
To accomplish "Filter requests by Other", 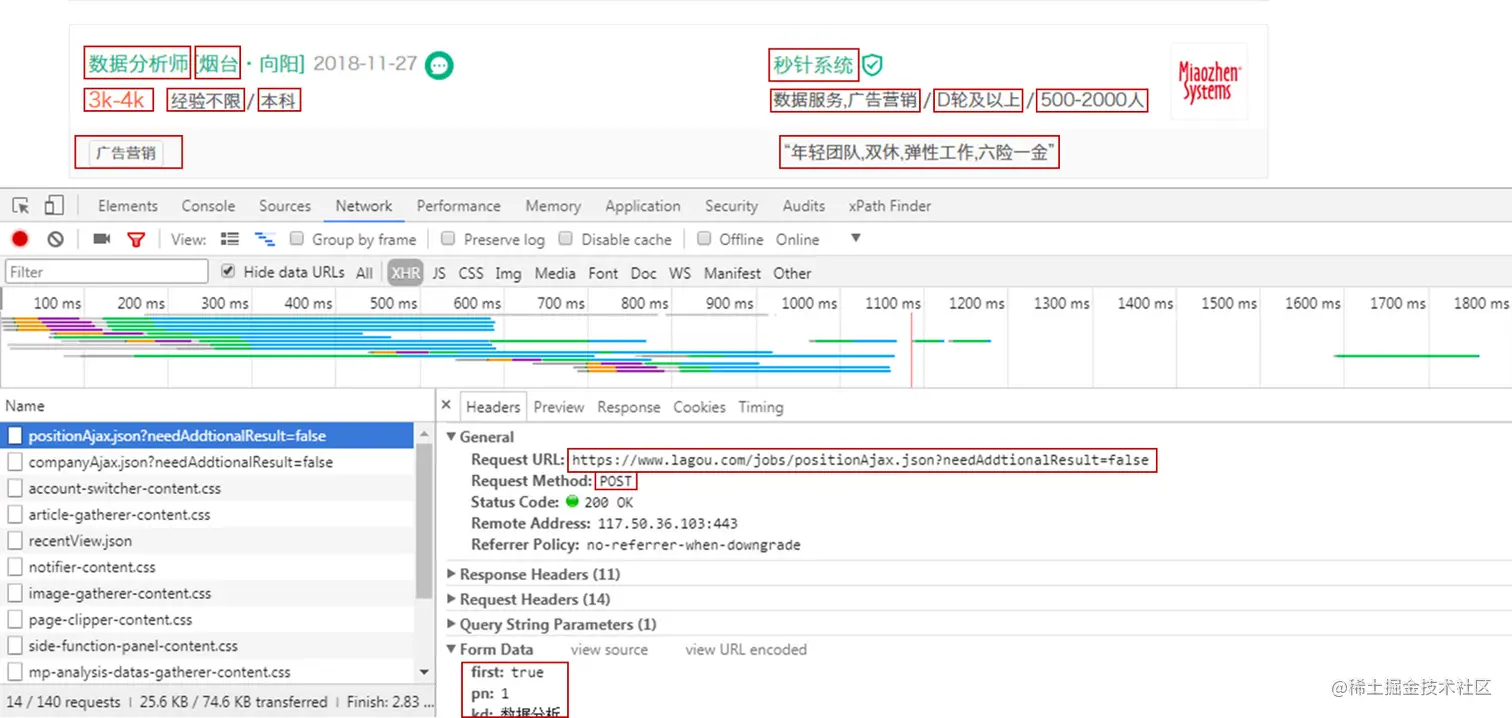I will point(792,273).
